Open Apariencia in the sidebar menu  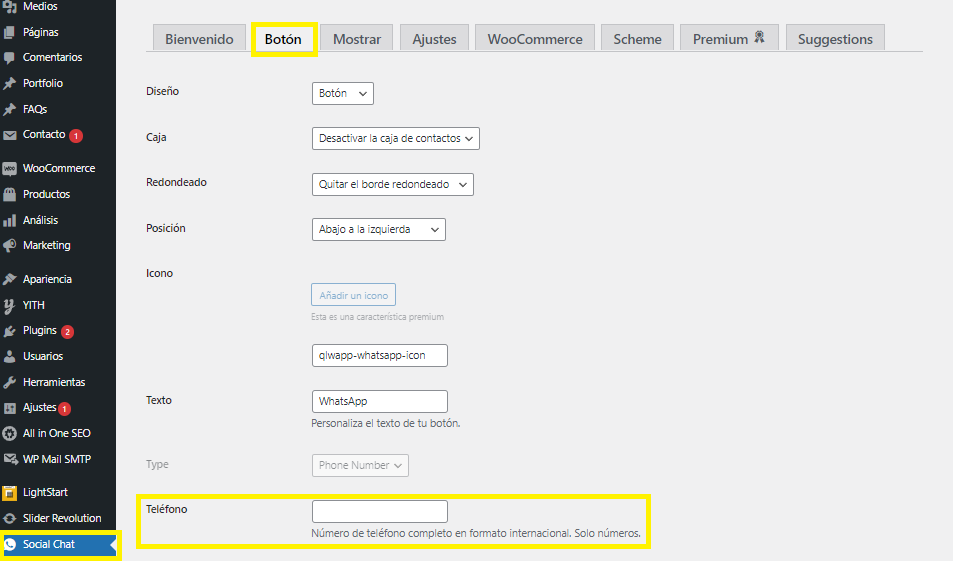(47, 279)
